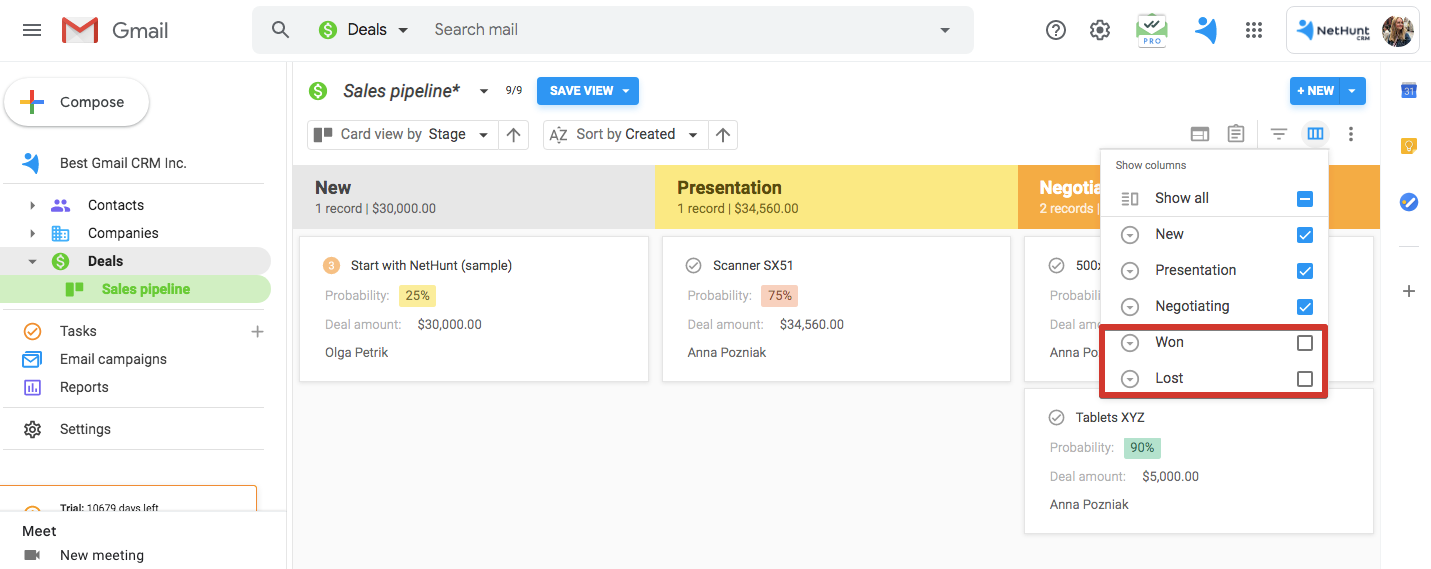The width and height of the screenshot is (1431, 569).
Task: Open Reports in the sidebar
Action: pos(84,387)
